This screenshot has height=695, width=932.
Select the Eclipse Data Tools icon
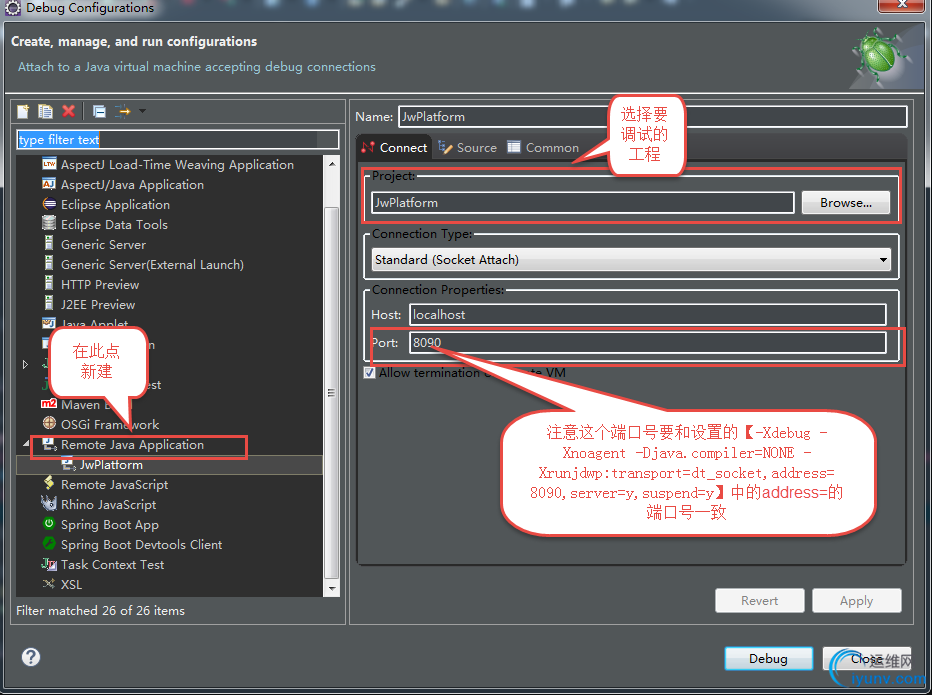pos(49,224)
